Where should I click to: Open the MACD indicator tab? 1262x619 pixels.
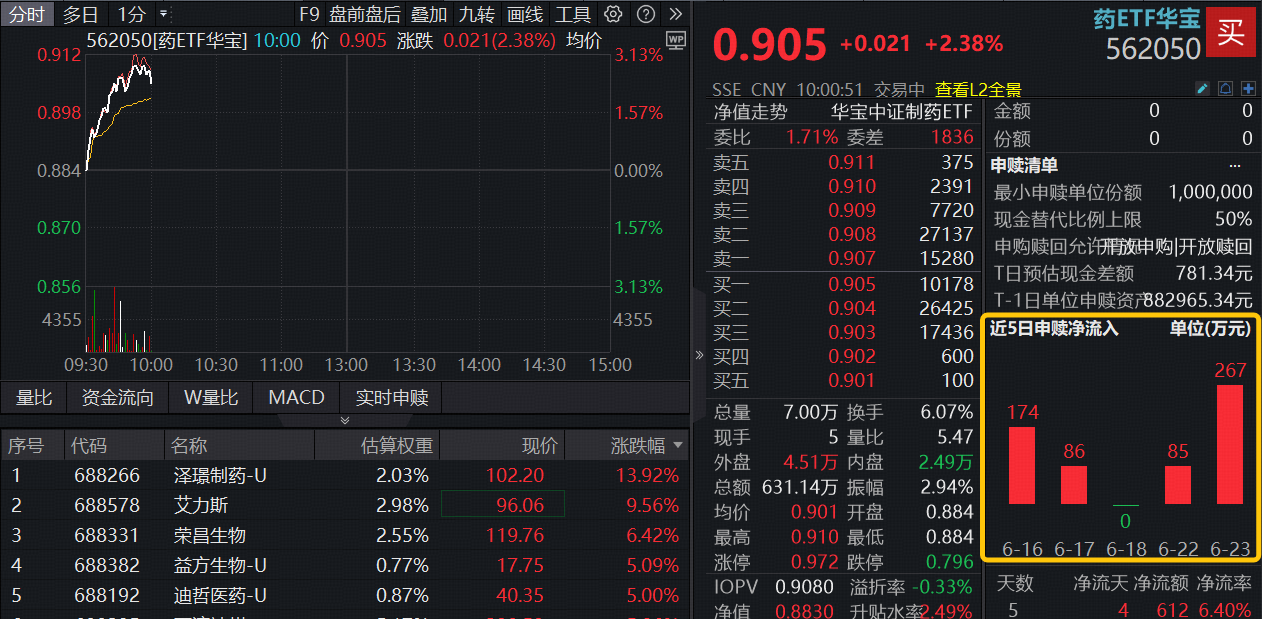[296, 397]
